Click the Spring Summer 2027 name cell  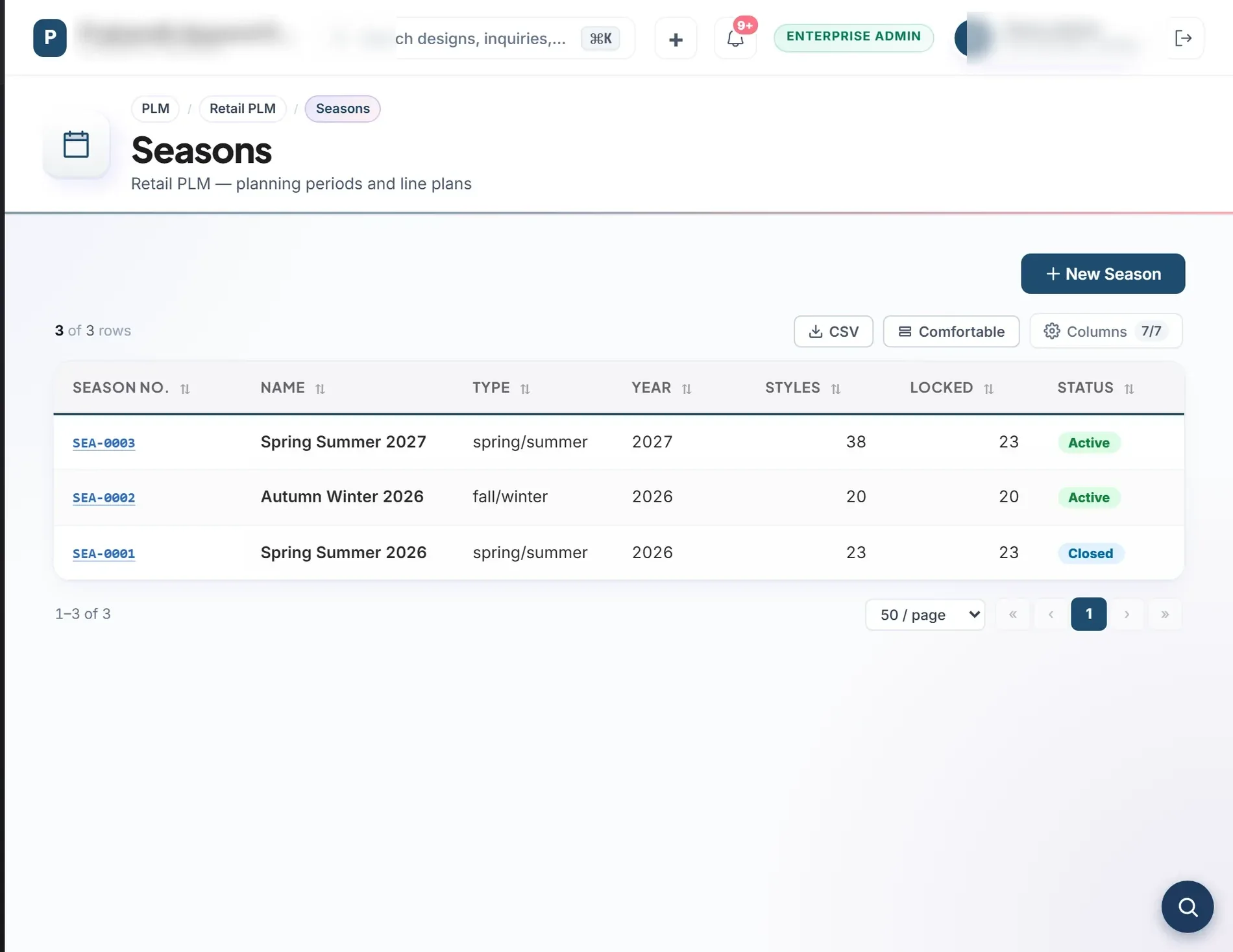coord(343,442)
